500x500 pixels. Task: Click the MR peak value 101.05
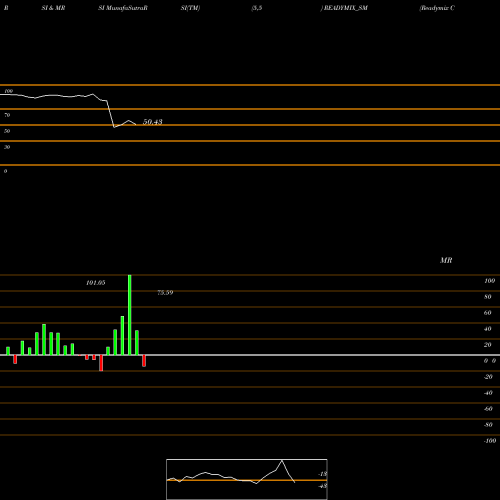coord(96,283)
